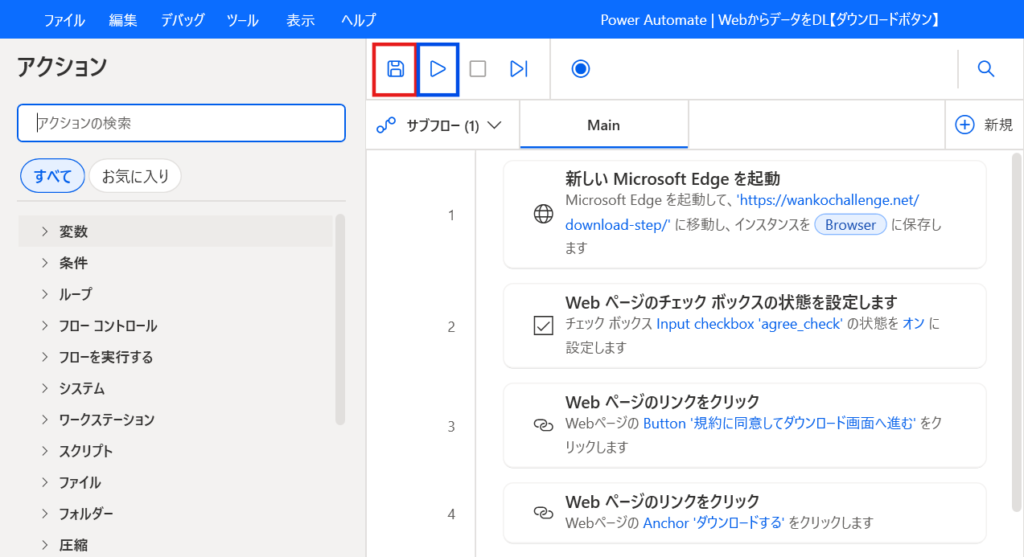This screenshot has height=557, width=1024.
Task: Select the すべて filter
Action: pos(52,176)
